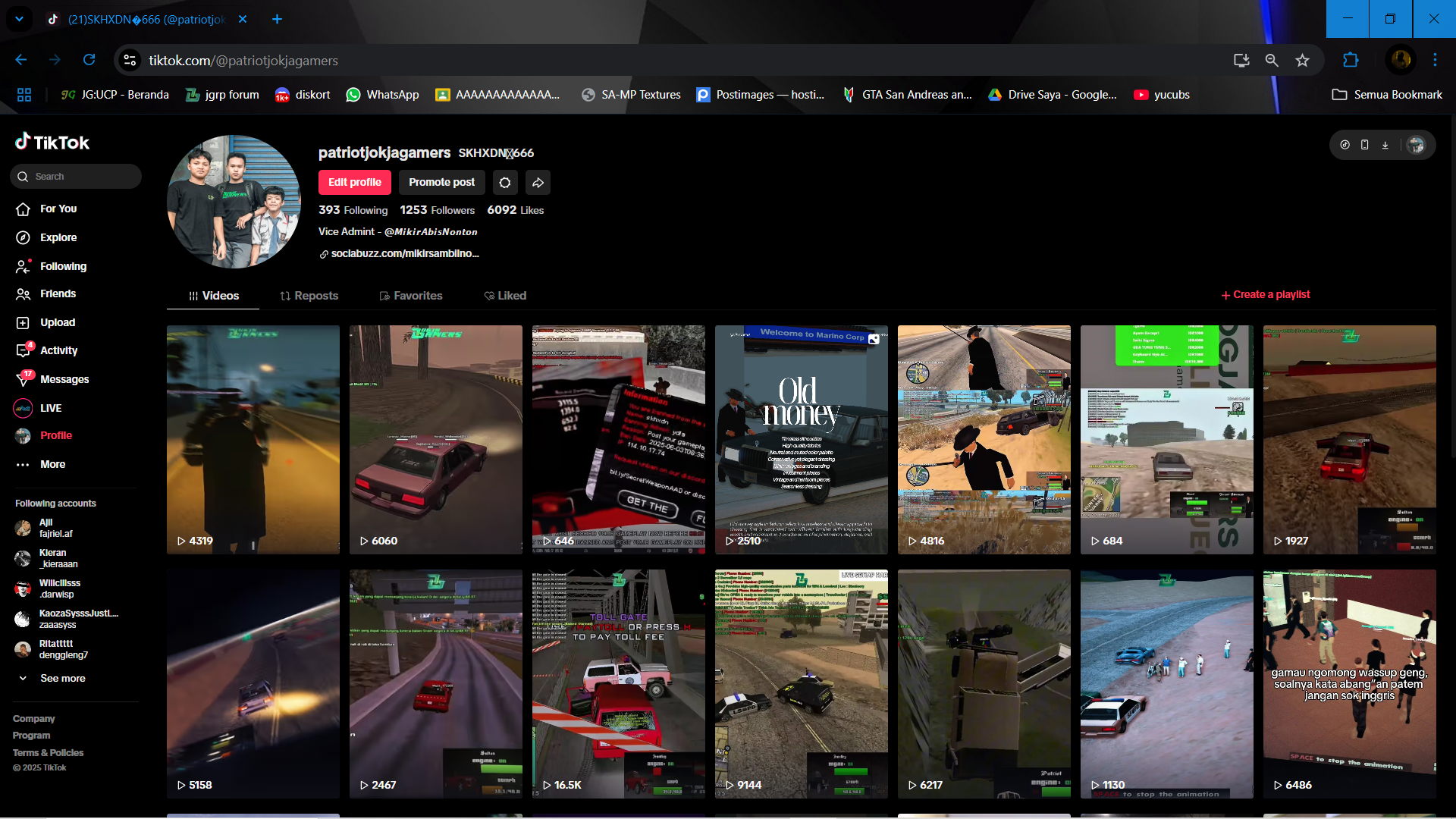The height and width of the screenshot is (819, 1456).
Task: Expand See more following accounts
Action: click(52, 678)
